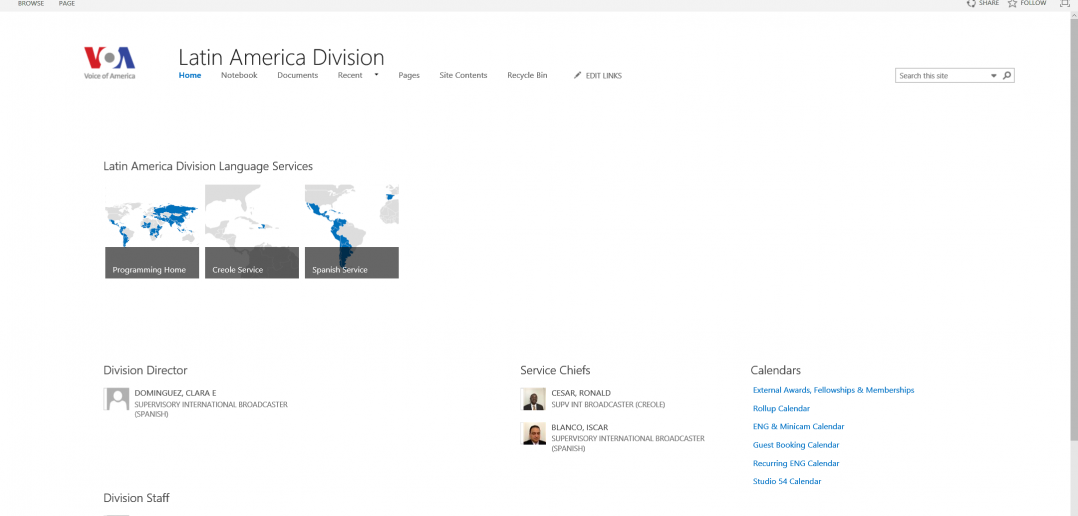Screen dimensions: 1078x516
Task: Click the name DOMINGUEZ, CLARA E
Action: coord(175,393)
